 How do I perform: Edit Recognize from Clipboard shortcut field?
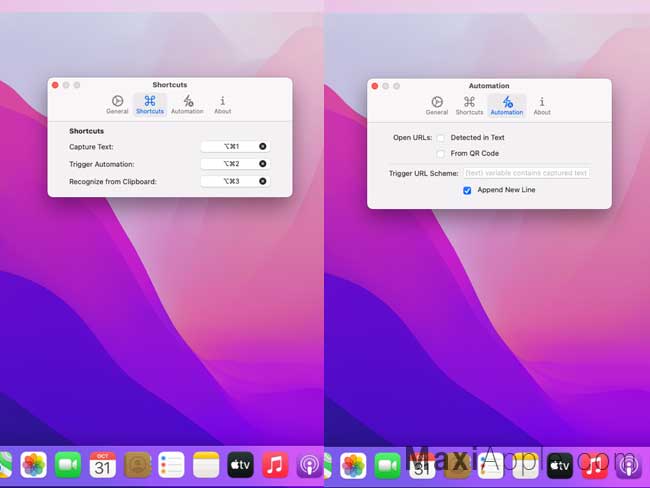[x=235, y=181]
